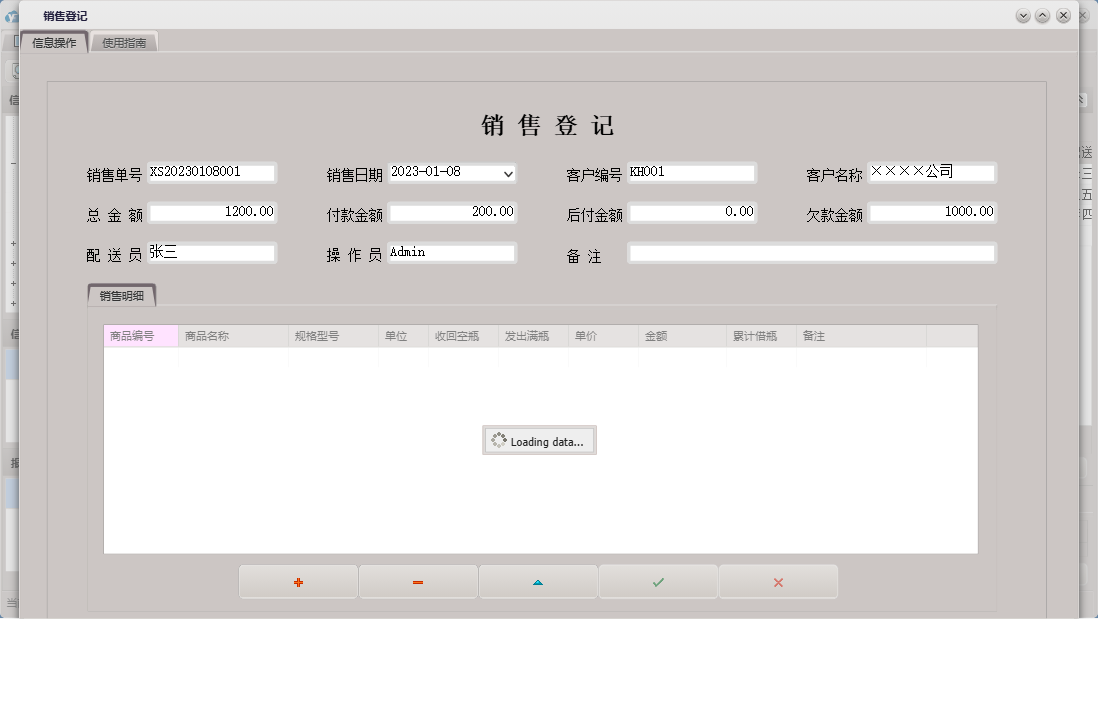Click the blue move-up arrow icon

[538, 581]
